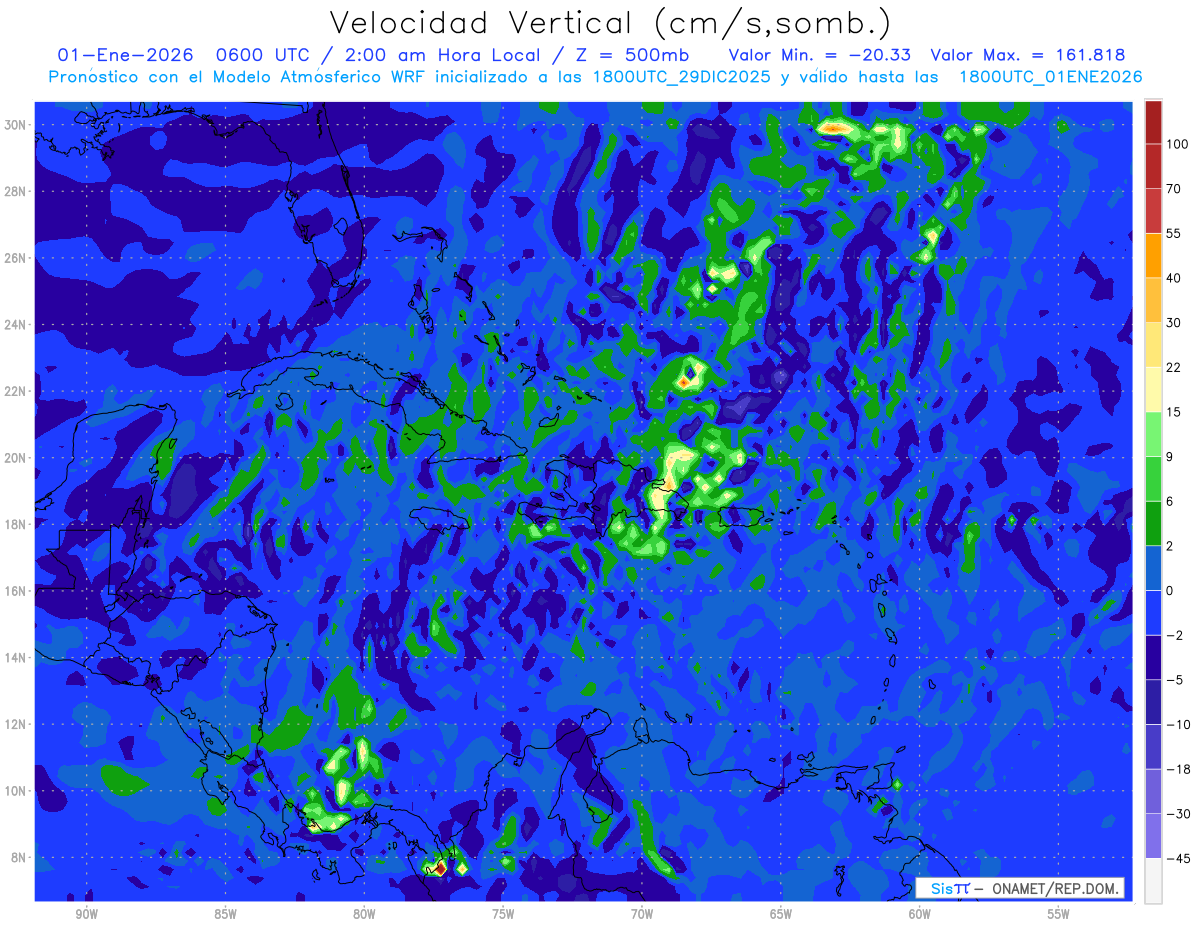Click the colorbar value label '100'

click(x=1177, y=144)
